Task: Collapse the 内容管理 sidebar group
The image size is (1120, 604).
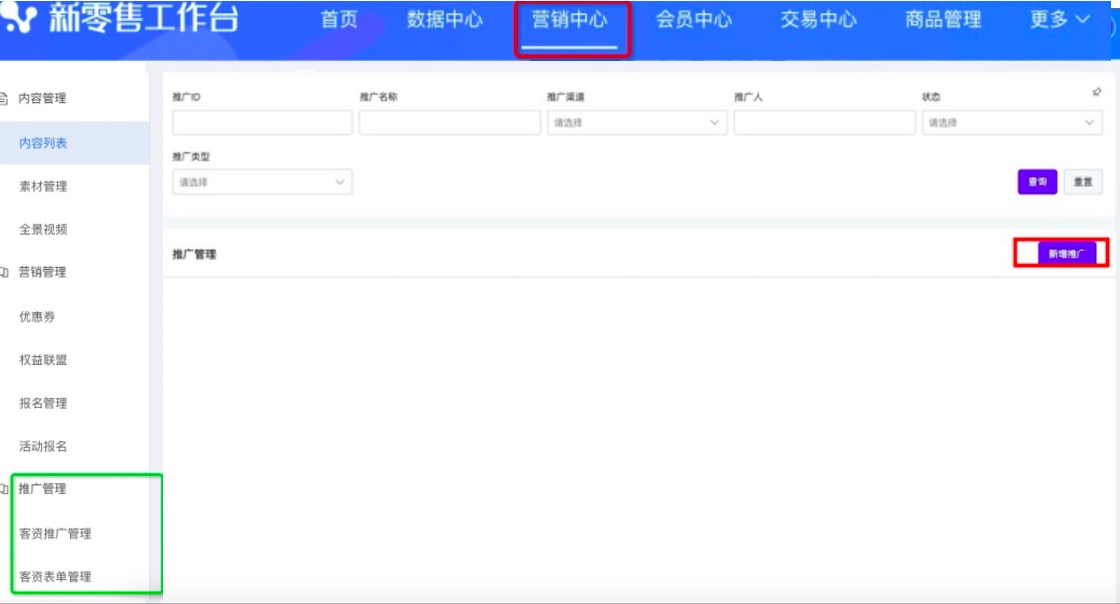Action: (x=42, y=99)
